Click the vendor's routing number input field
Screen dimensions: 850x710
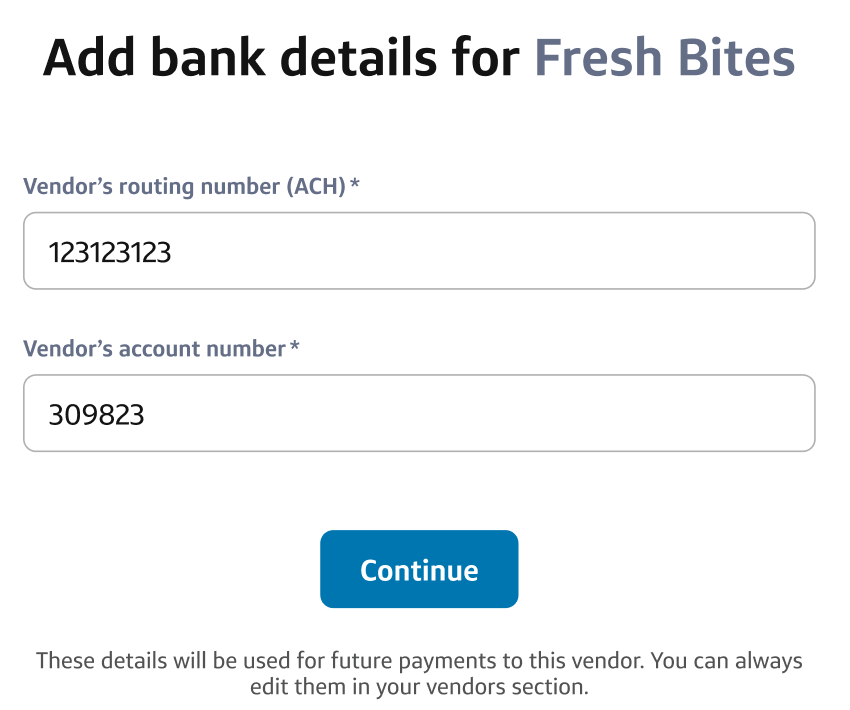pyautogui.click(x=419, y=251)
